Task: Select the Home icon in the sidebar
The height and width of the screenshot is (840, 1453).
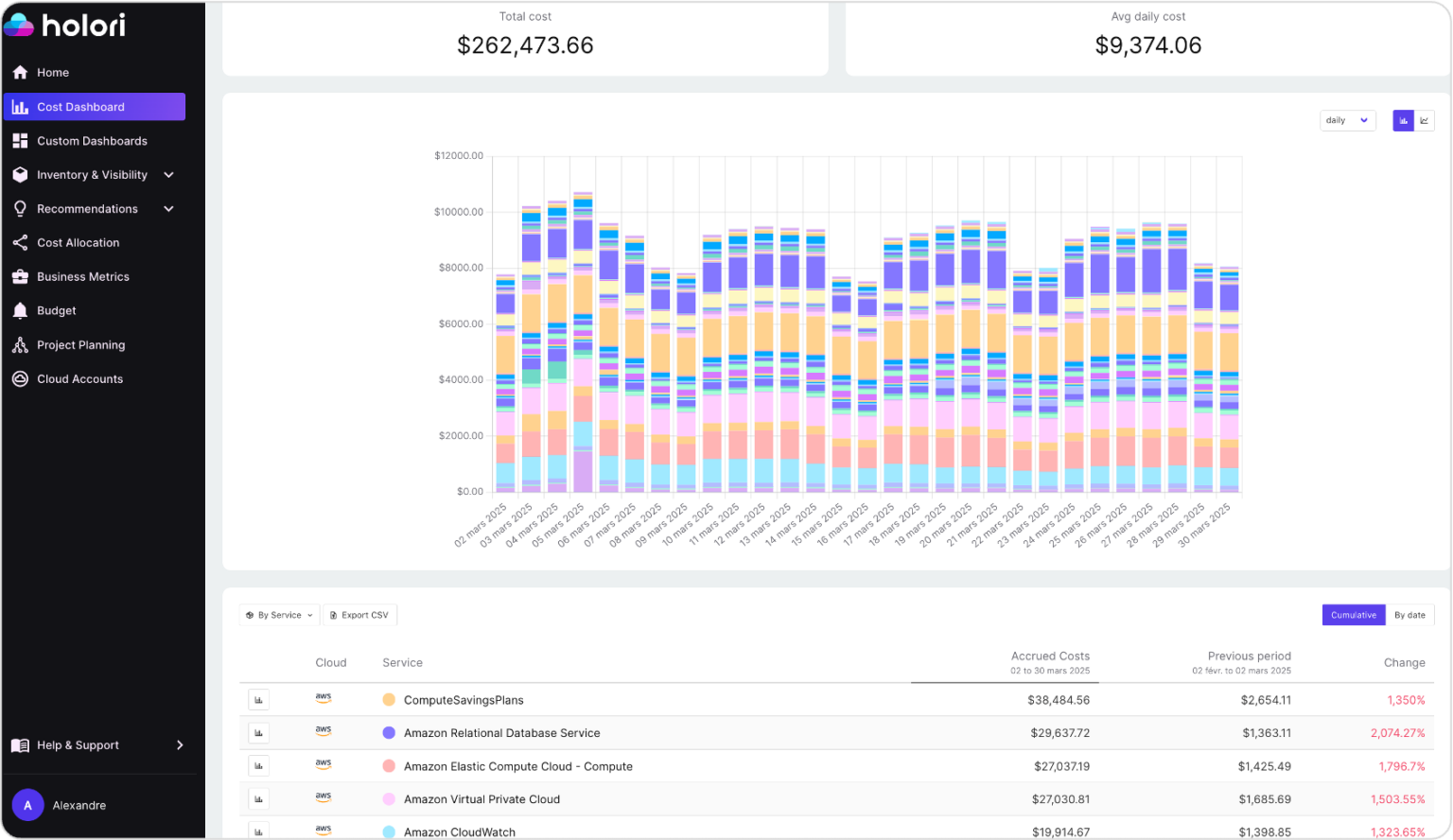Action: tap(20, 72)
